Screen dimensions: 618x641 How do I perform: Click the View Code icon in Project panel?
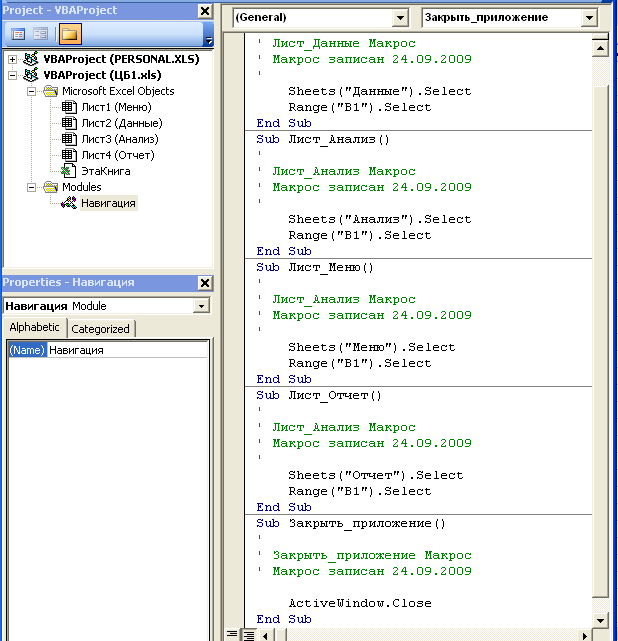coord(18,34)
